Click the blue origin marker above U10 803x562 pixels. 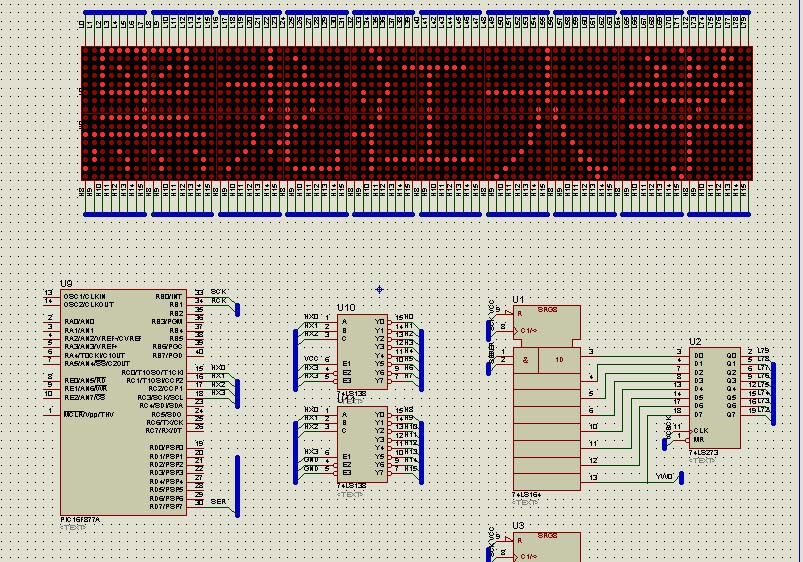(x=380, y=290)
